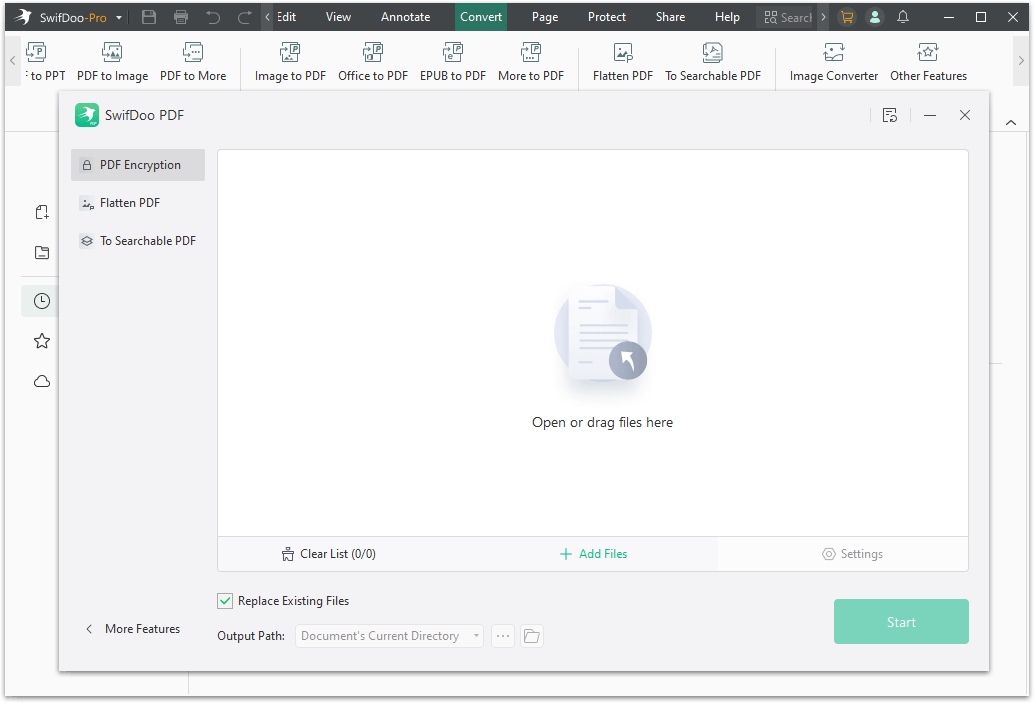Click the cloud storage icon in sidebar
The image size is (1034, 703).
click(41, 381)
